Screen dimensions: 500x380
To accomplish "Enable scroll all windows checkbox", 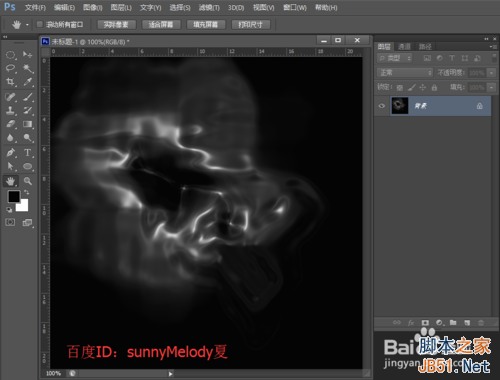I will pos(39,24).
